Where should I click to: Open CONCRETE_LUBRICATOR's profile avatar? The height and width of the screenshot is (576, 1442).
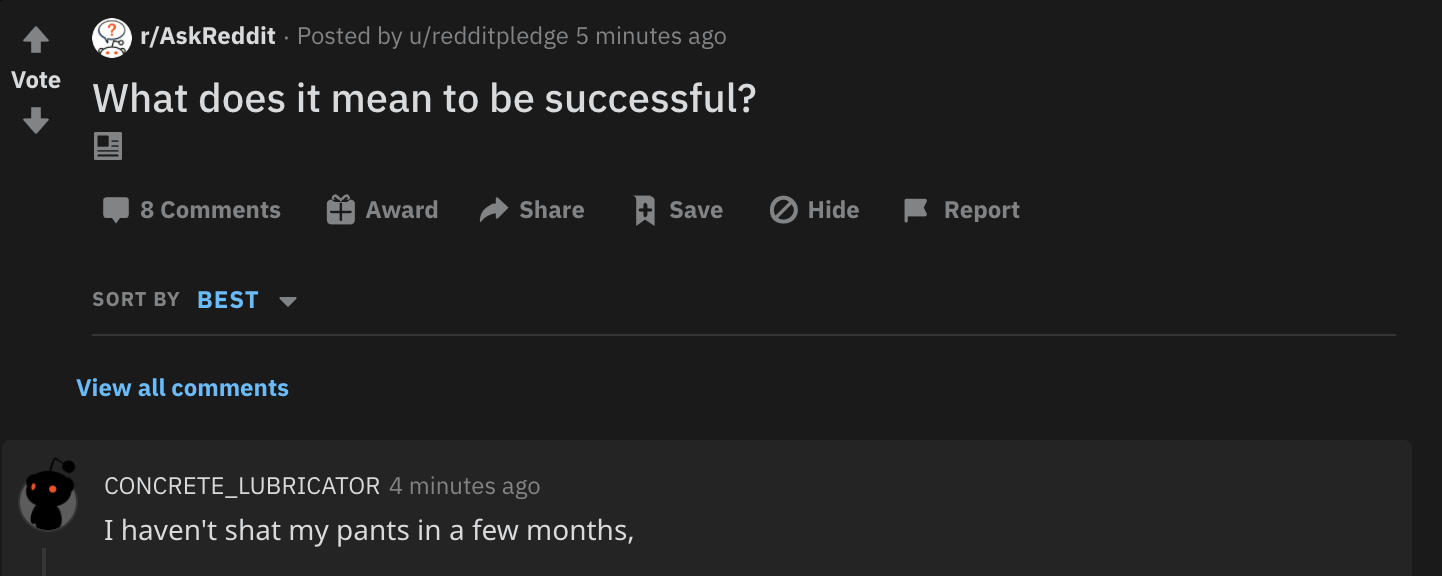pos(48,496)
